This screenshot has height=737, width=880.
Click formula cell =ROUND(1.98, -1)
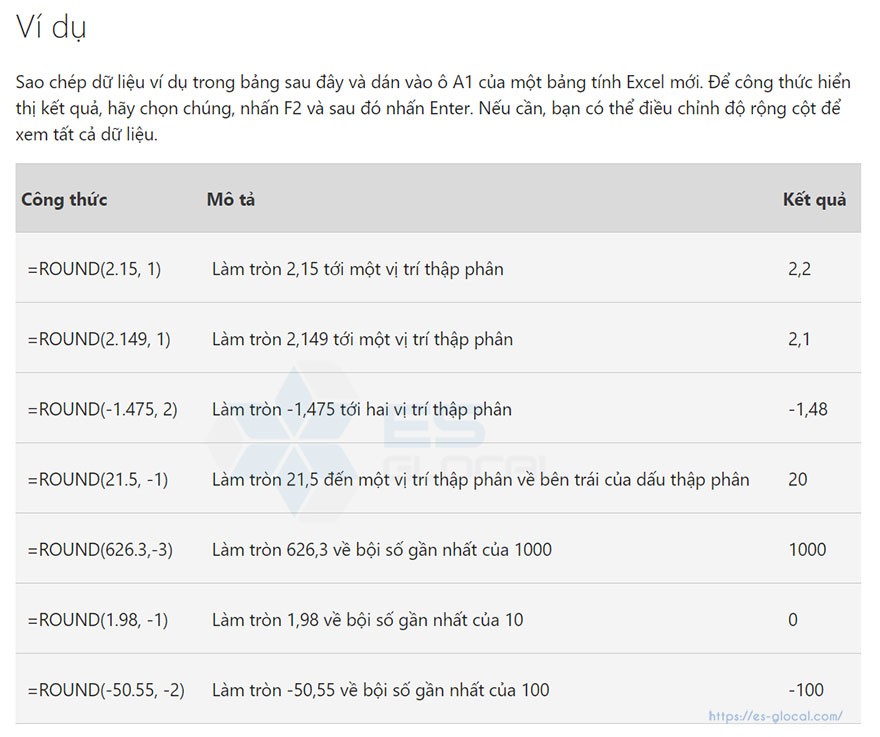tap(98, 620)
